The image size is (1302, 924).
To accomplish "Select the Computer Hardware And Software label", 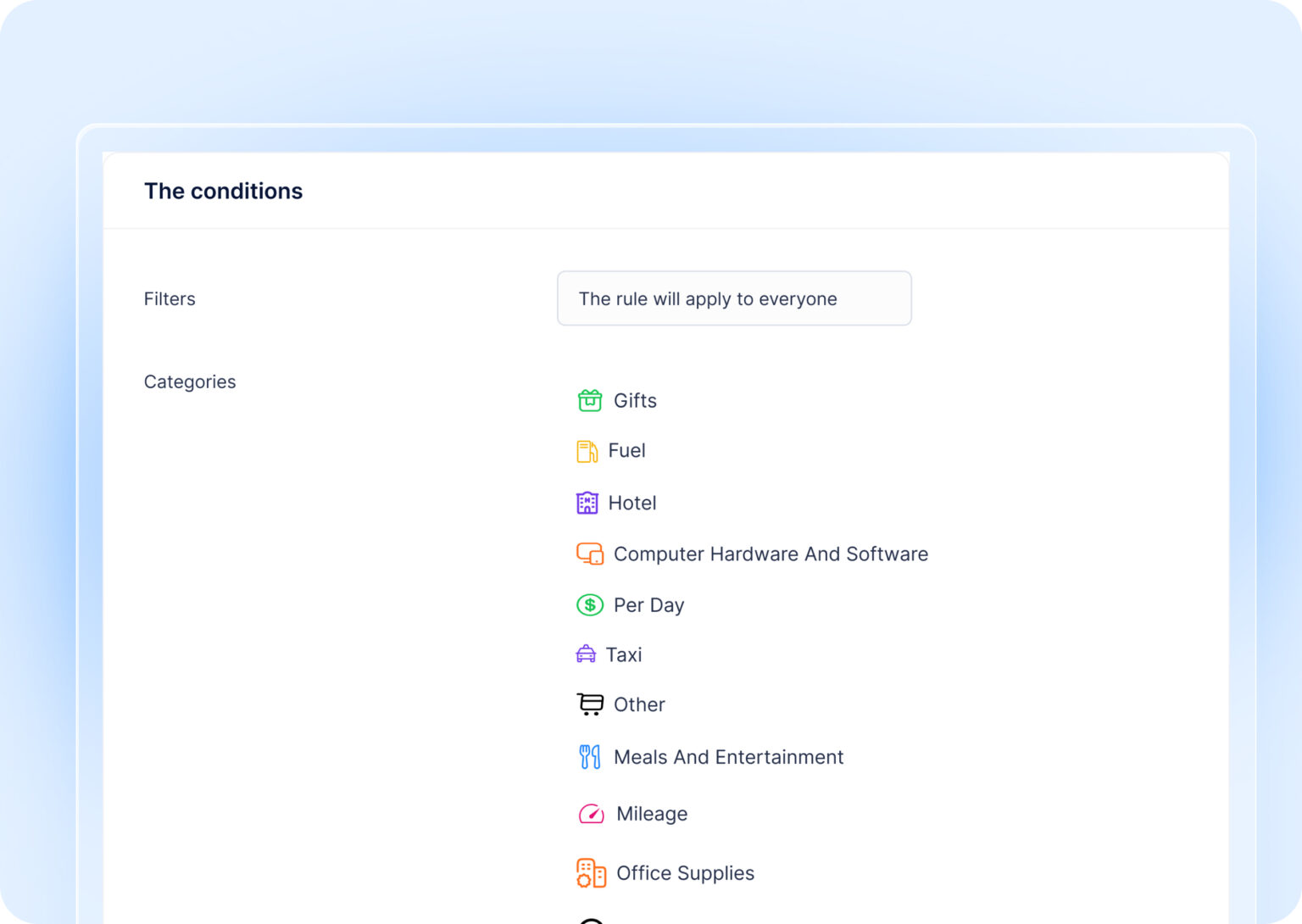I will (771, 554).
